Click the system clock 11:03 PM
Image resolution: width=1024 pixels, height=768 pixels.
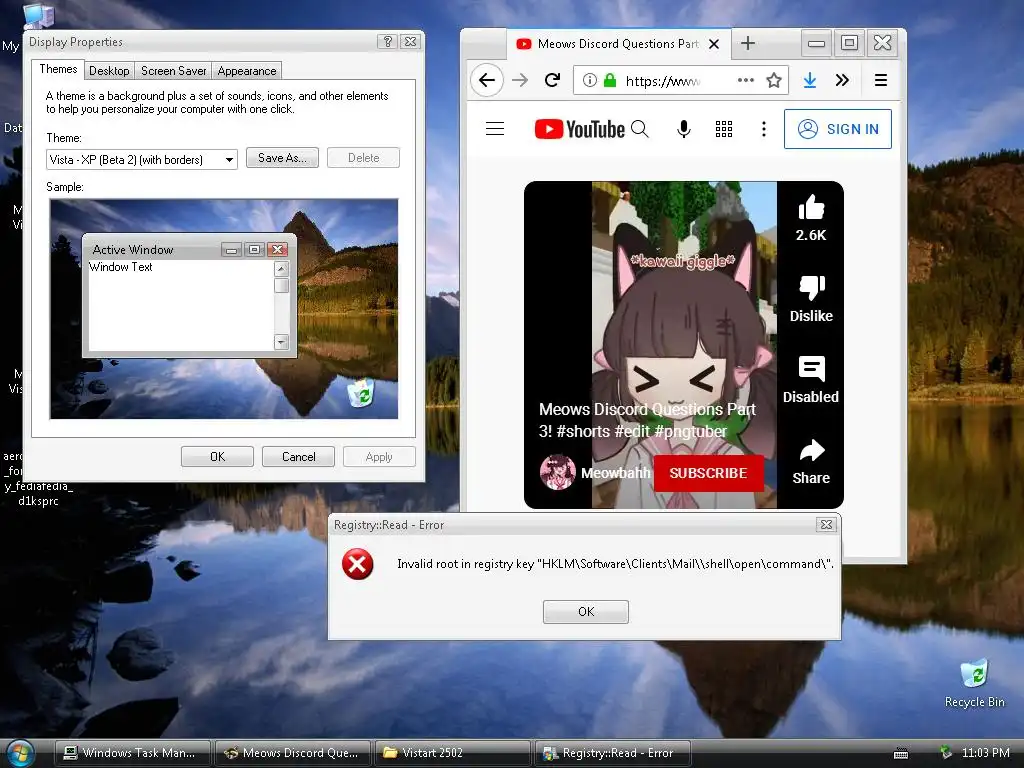click(985, 753)
